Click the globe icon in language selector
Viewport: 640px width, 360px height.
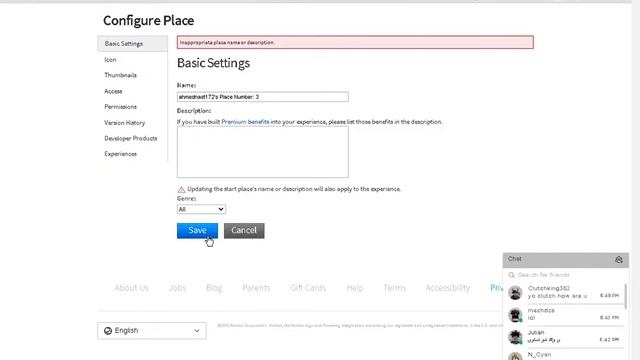[108, 331]
